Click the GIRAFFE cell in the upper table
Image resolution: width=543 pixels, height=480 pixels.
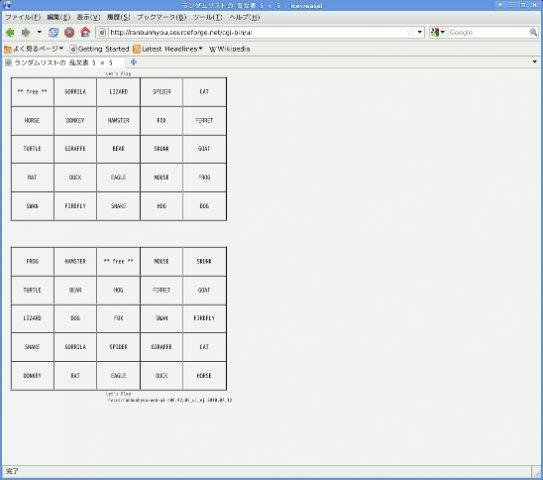pos(75,149)
